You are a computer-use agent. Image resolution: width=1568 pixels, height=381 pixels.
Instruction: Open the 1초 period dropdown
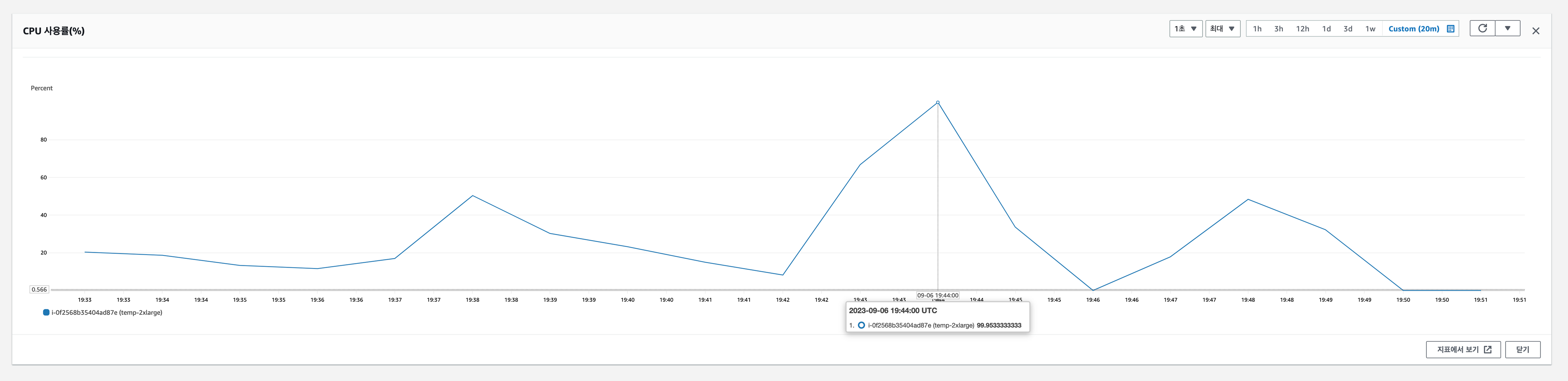coord(1185,29)
